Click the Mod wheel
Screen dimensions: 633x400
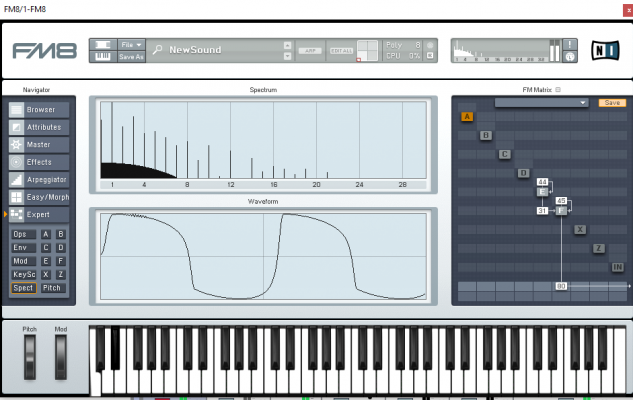61,357
